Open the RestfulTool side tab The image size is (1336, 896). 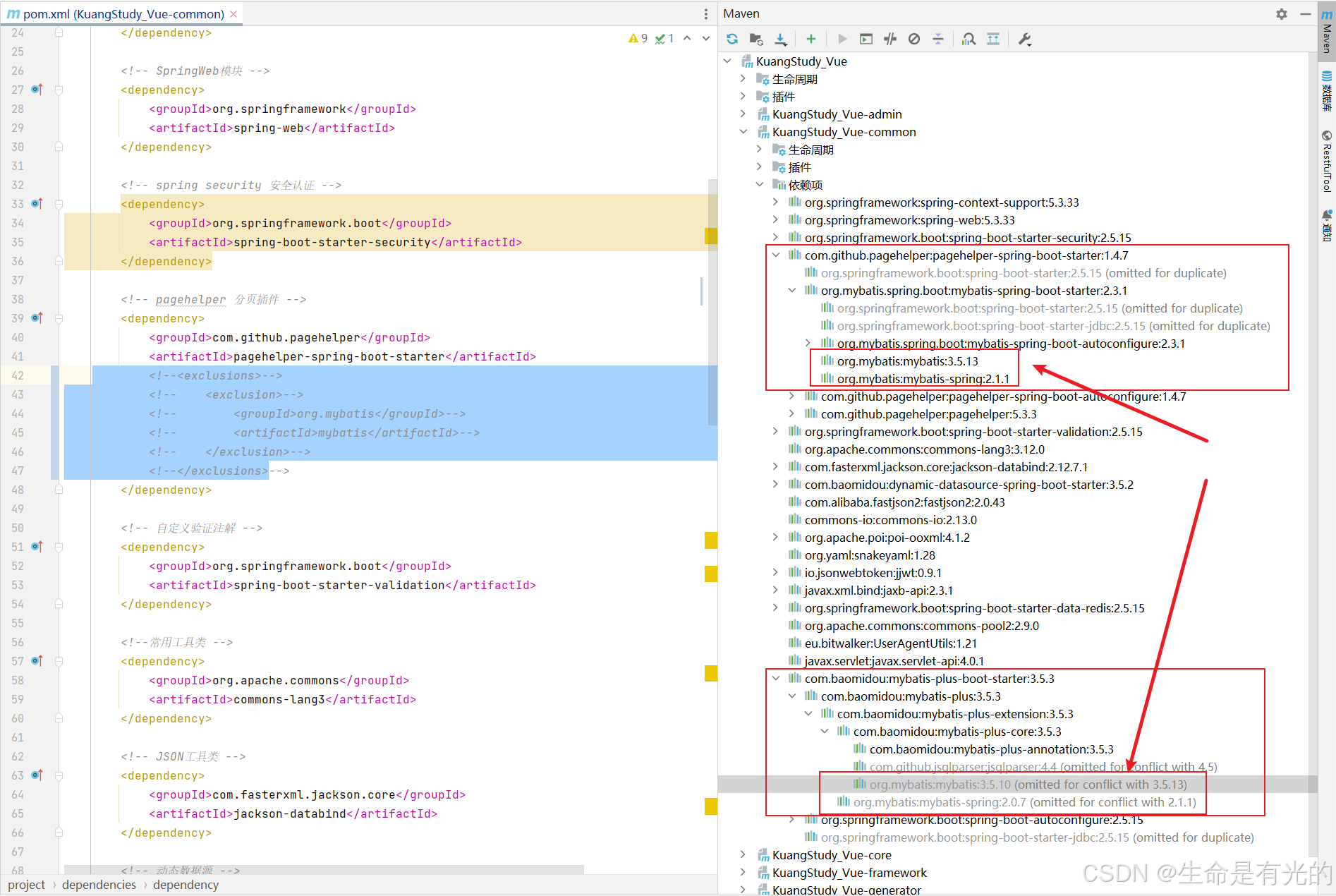[x=1327, y=162]
